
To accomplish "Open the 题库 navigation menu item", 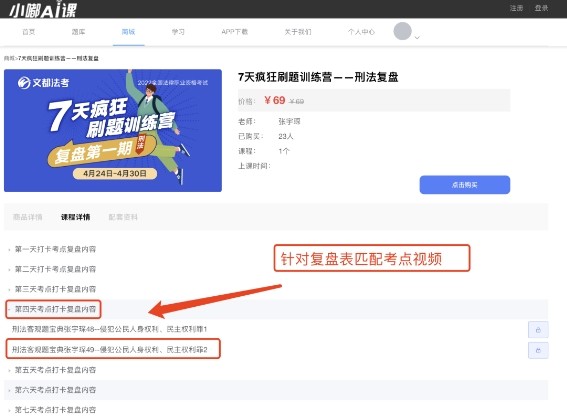I will [78, 32].
